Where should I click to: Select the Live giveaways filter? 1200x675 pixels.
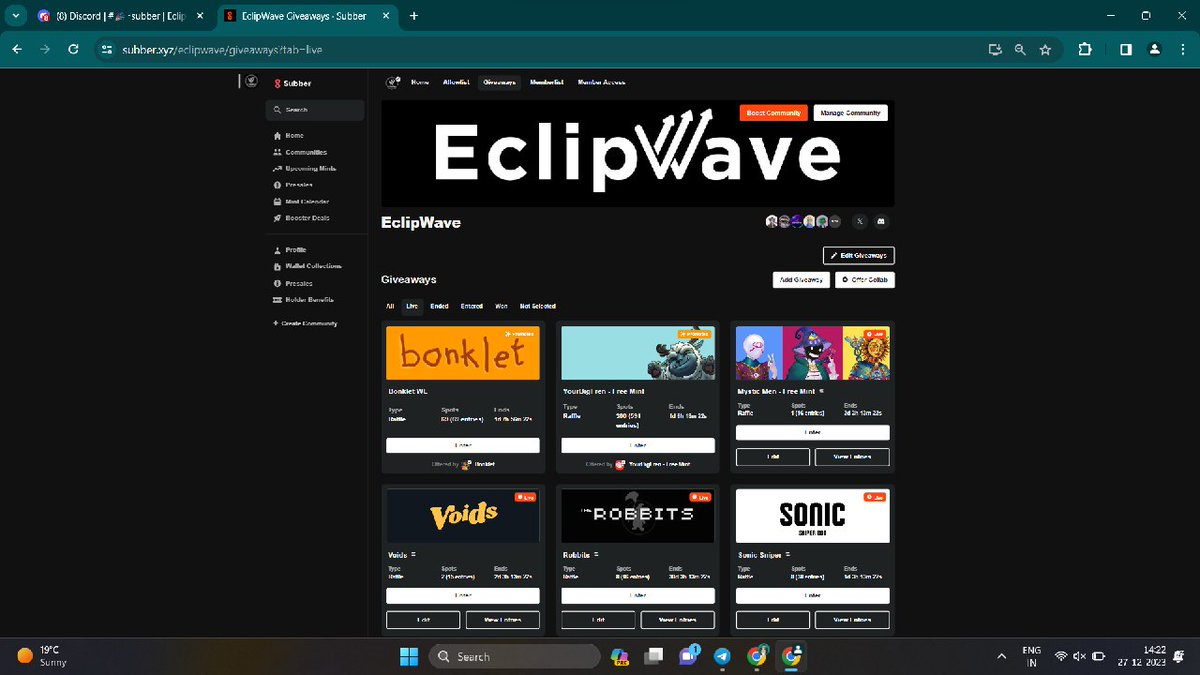[x=412, y=306]
